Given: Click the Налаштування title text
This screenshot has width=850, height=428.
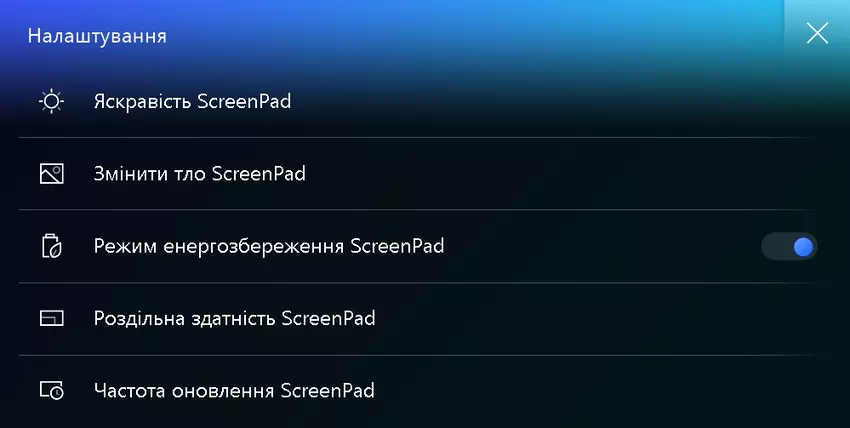Looking at the screenshot, I should coord(97,36).
